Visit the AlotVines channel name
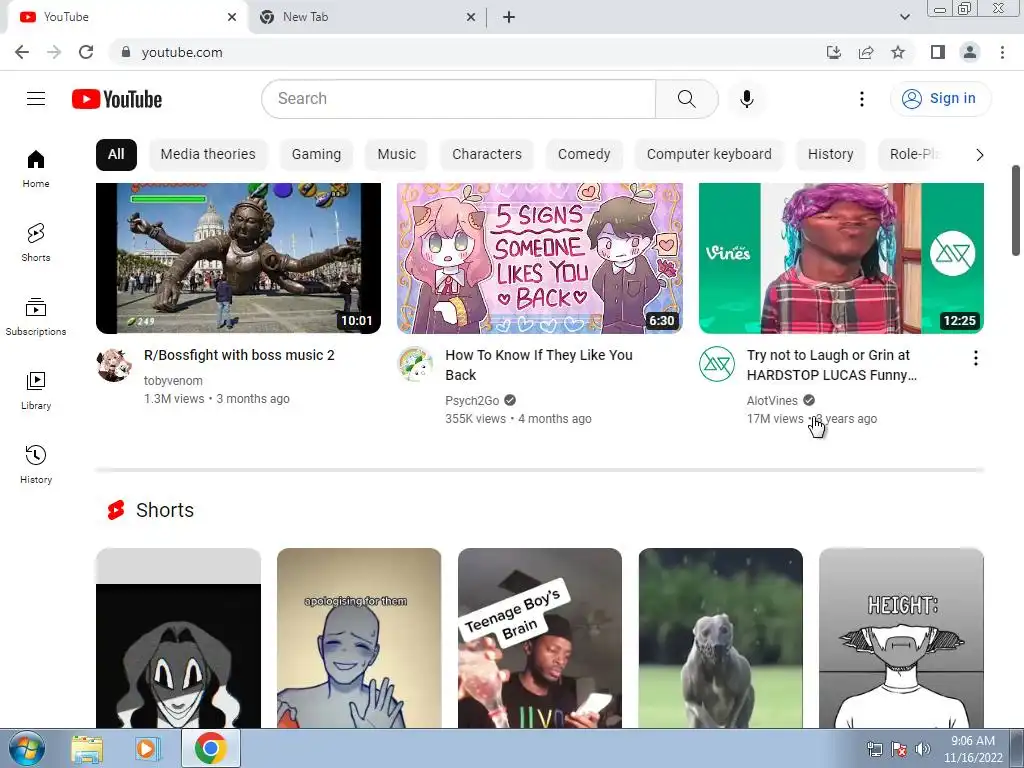1024x768 pixels. point(772,400)
